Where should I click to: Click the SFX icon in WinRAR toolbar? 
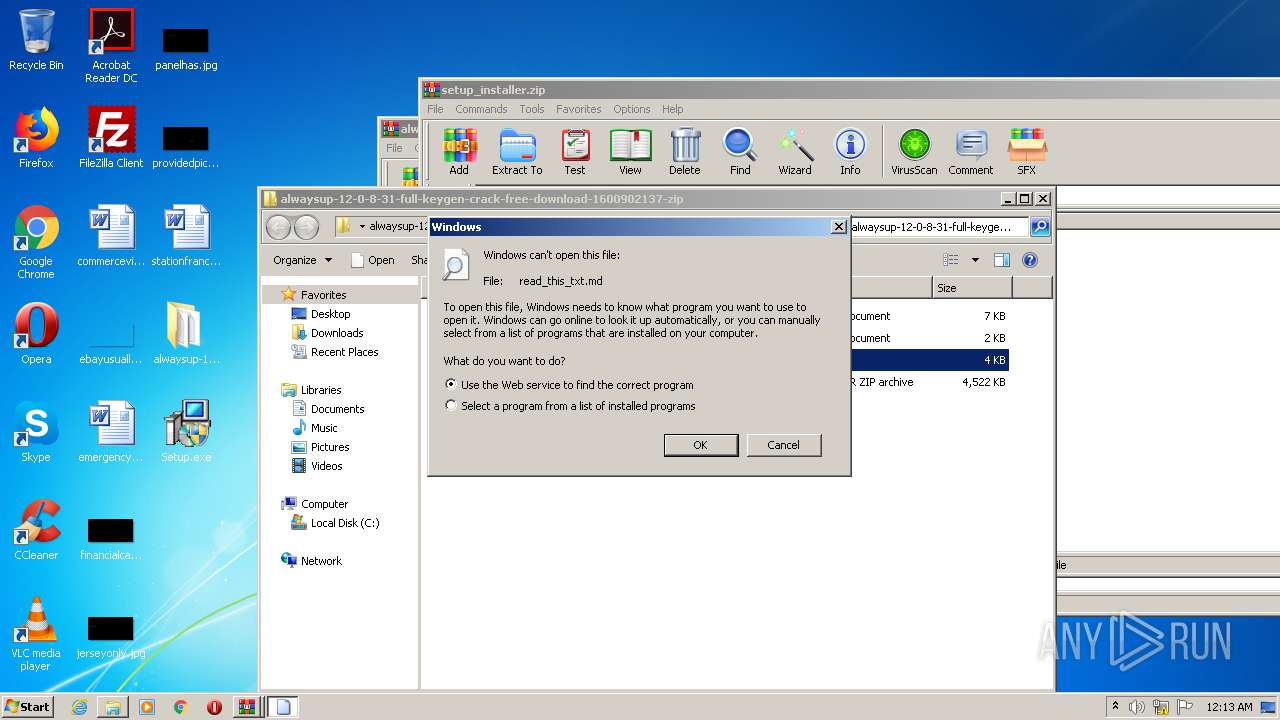[1027, 152]
